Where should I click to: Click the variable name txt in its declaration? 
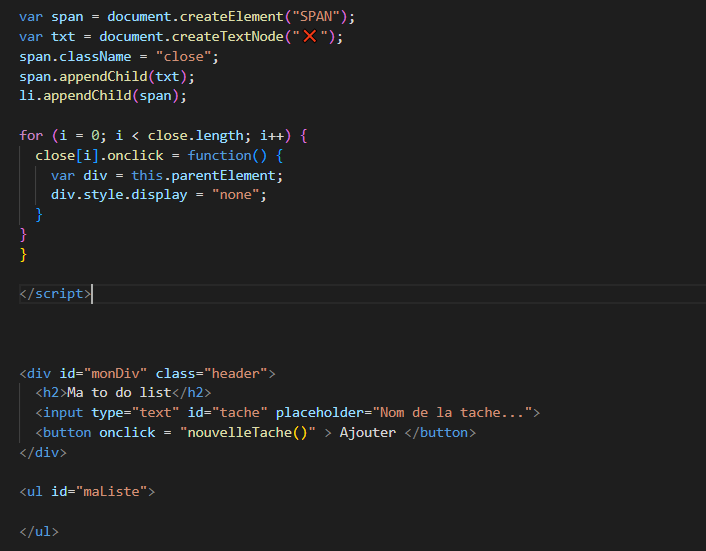63,36
